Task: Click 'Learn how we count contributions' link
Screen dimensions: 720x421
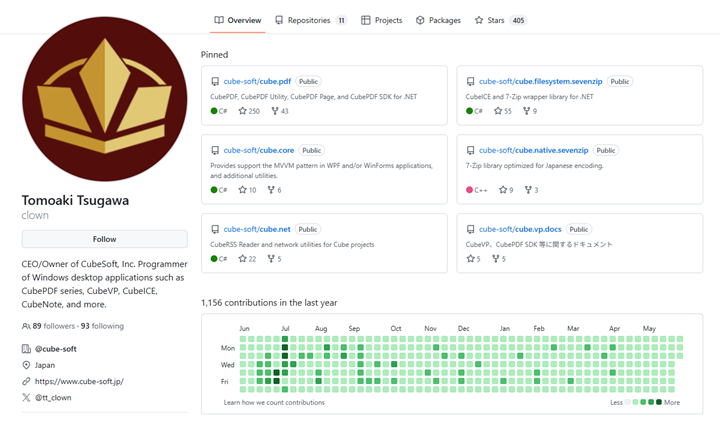Action: (274, 402)
